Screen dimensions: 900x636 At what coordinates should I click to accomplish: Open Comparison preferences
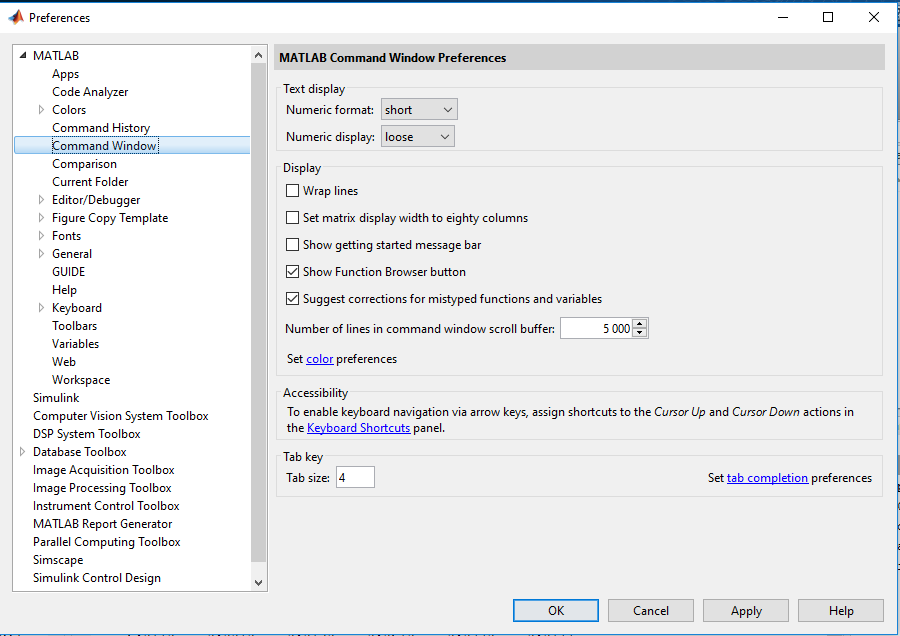coord(84,164)
